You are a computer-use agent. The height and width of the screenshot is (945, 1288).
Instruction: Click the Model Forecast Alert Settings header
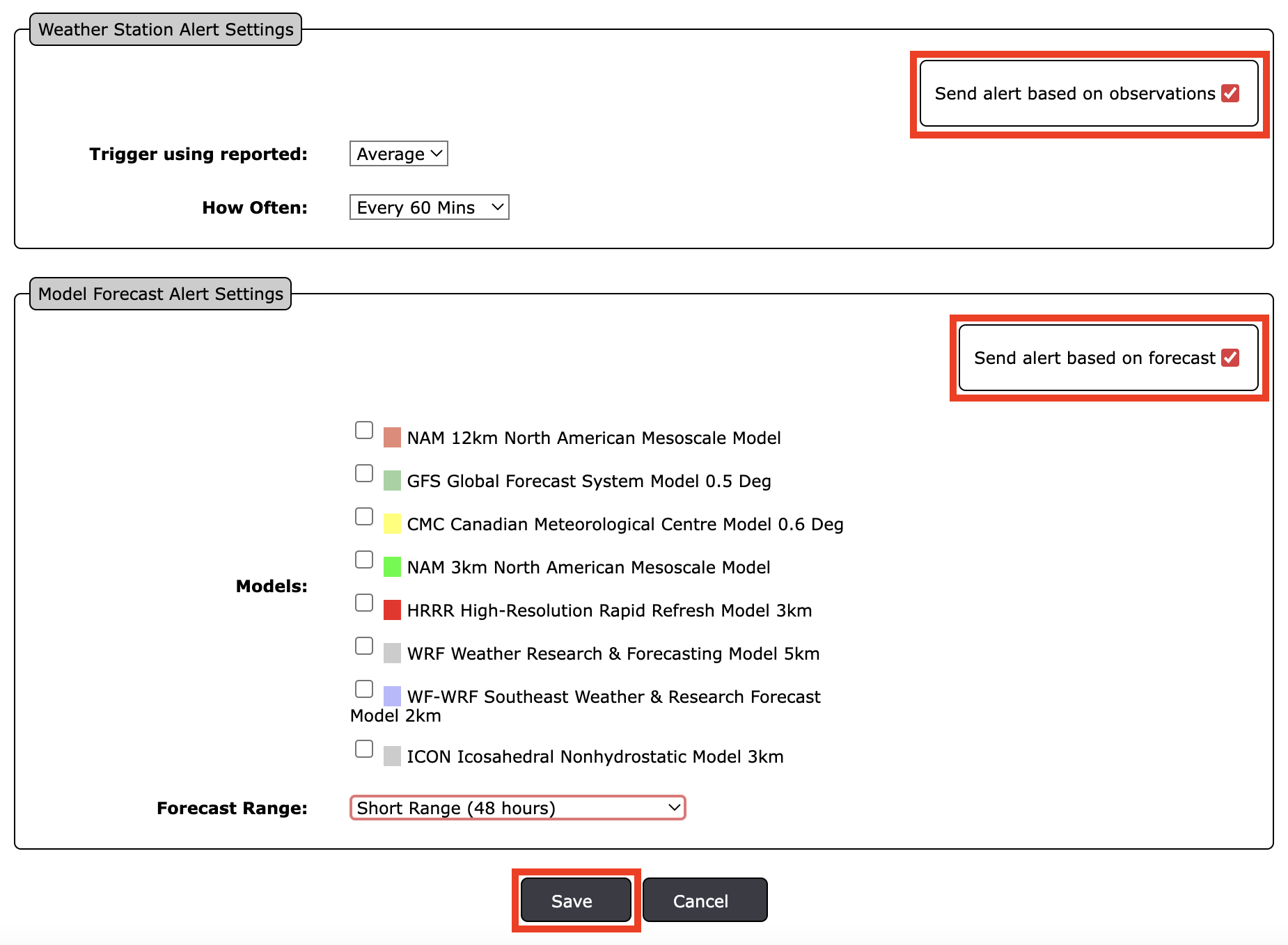pyautogui.click(x=160, y=294)
